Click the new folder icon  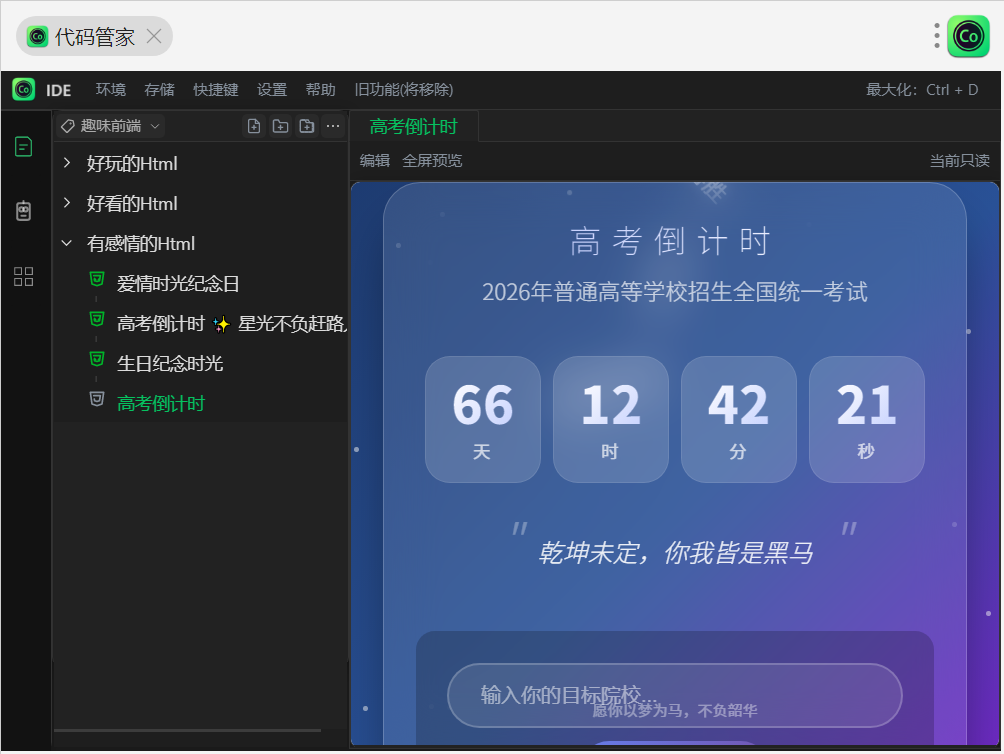(x=280, y=126)
